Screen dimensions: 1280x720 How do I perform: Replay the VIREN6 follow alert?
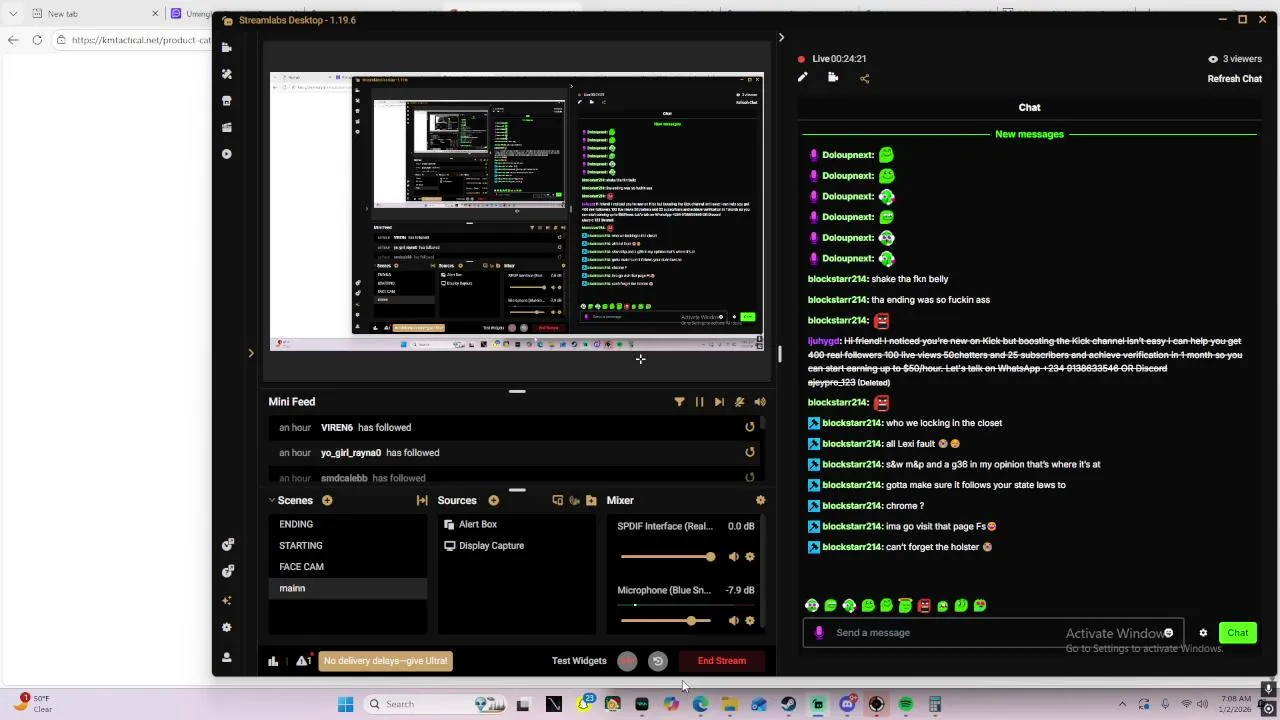tap(750, 427)
